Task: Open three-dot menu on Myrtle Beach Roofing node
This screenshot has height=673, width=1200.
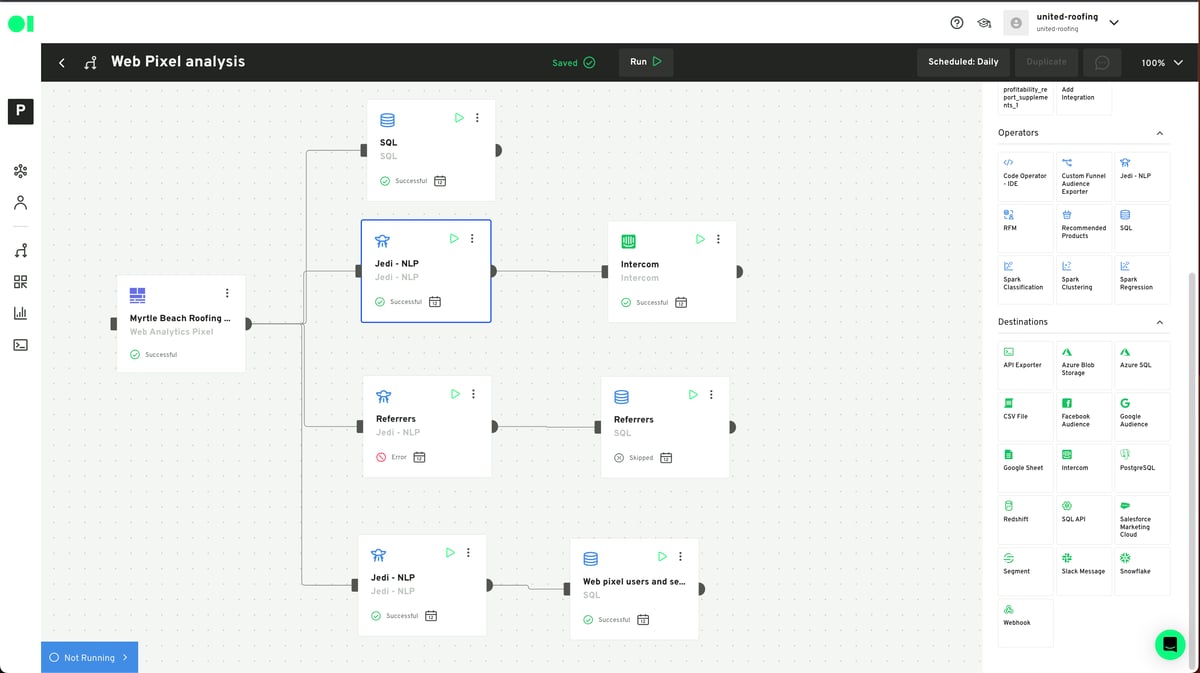Action: [227, 293]
